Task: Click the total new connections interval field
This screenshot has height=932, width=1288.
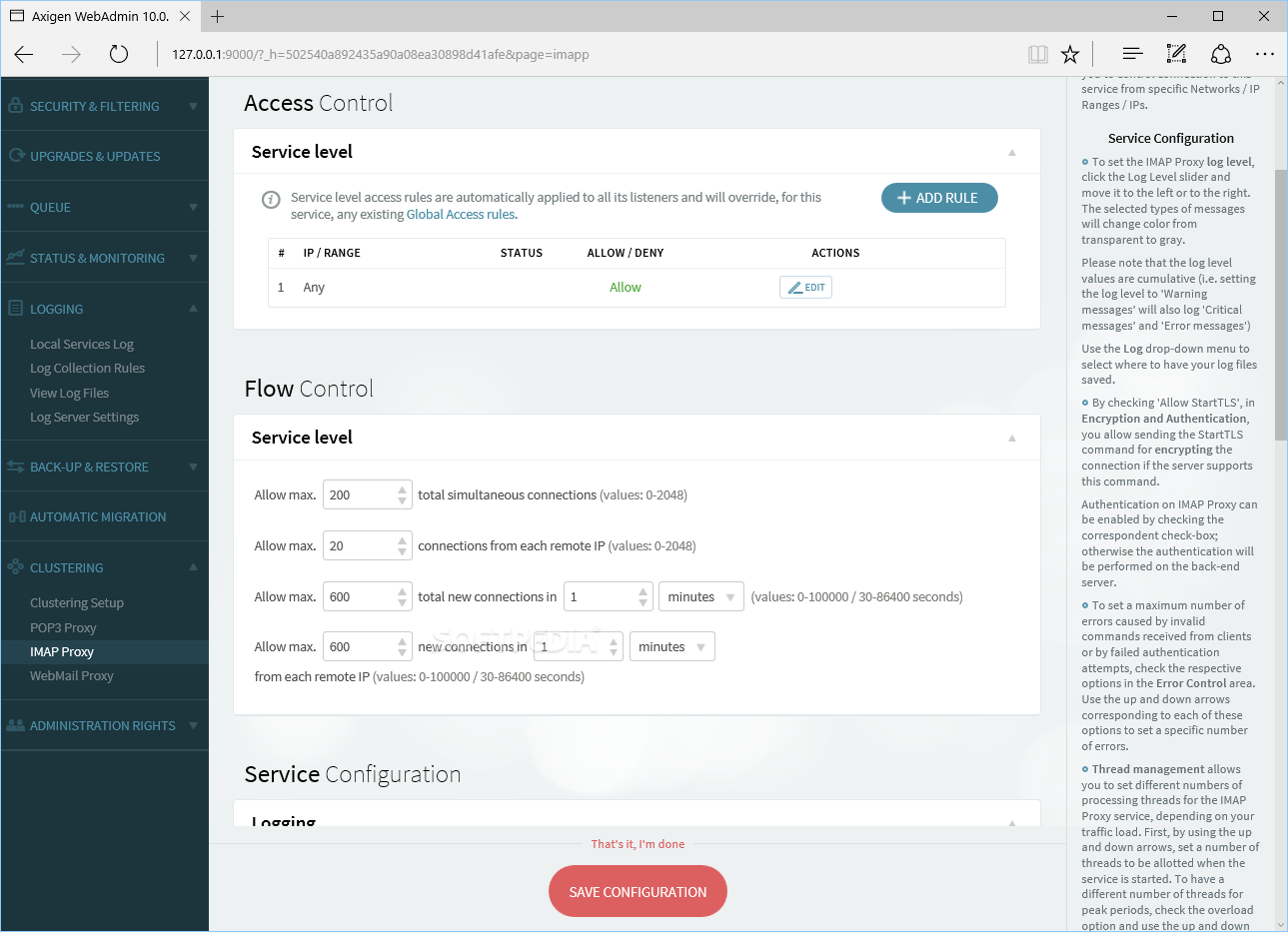Action: [608, 596]
